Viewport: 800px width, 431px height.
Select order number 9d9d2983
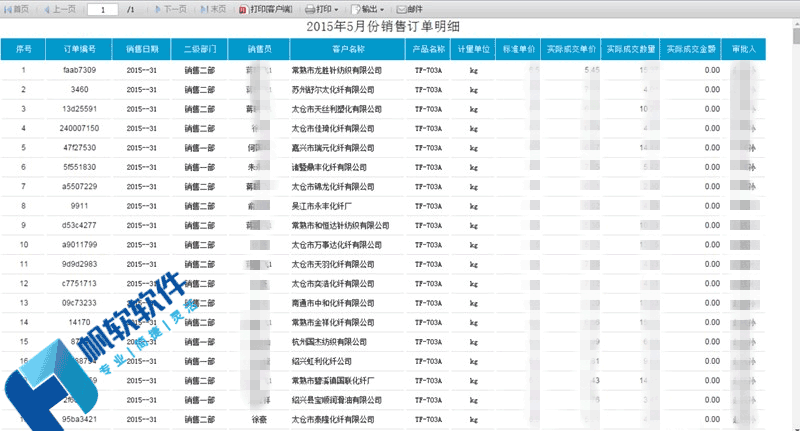79,264
